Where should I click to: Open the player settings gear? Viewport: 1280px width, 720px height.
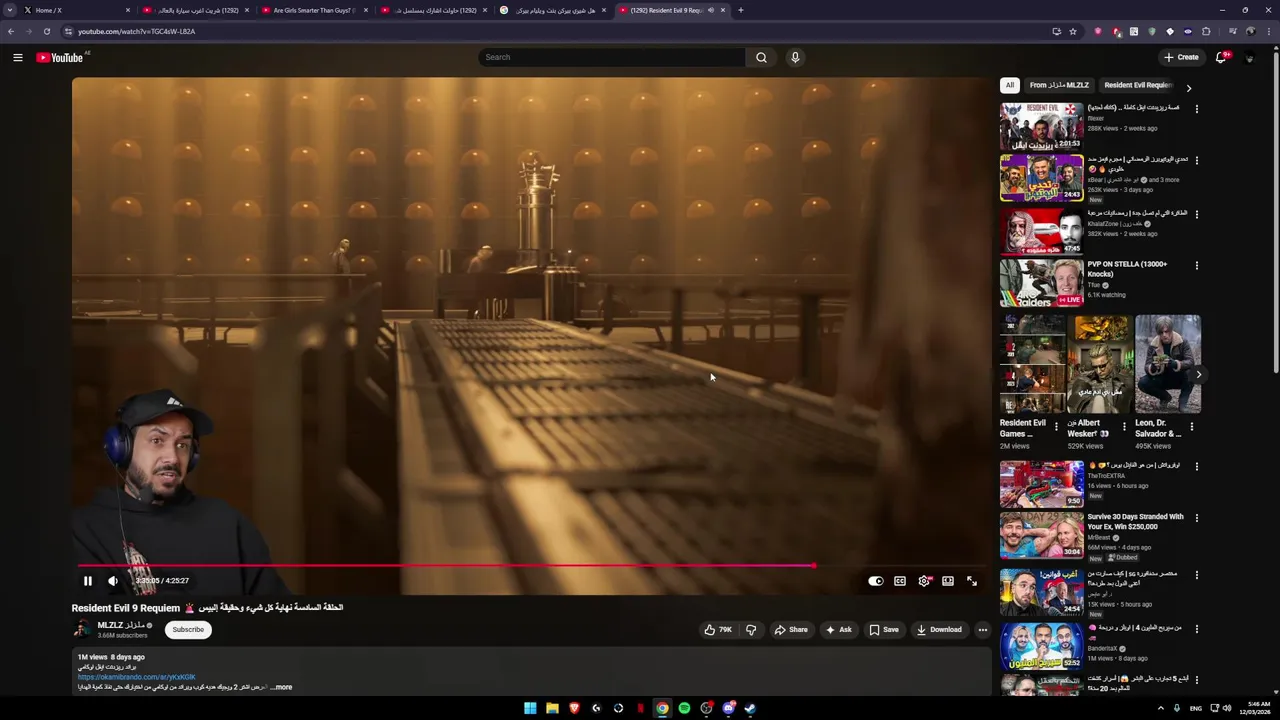coord(924,581)
